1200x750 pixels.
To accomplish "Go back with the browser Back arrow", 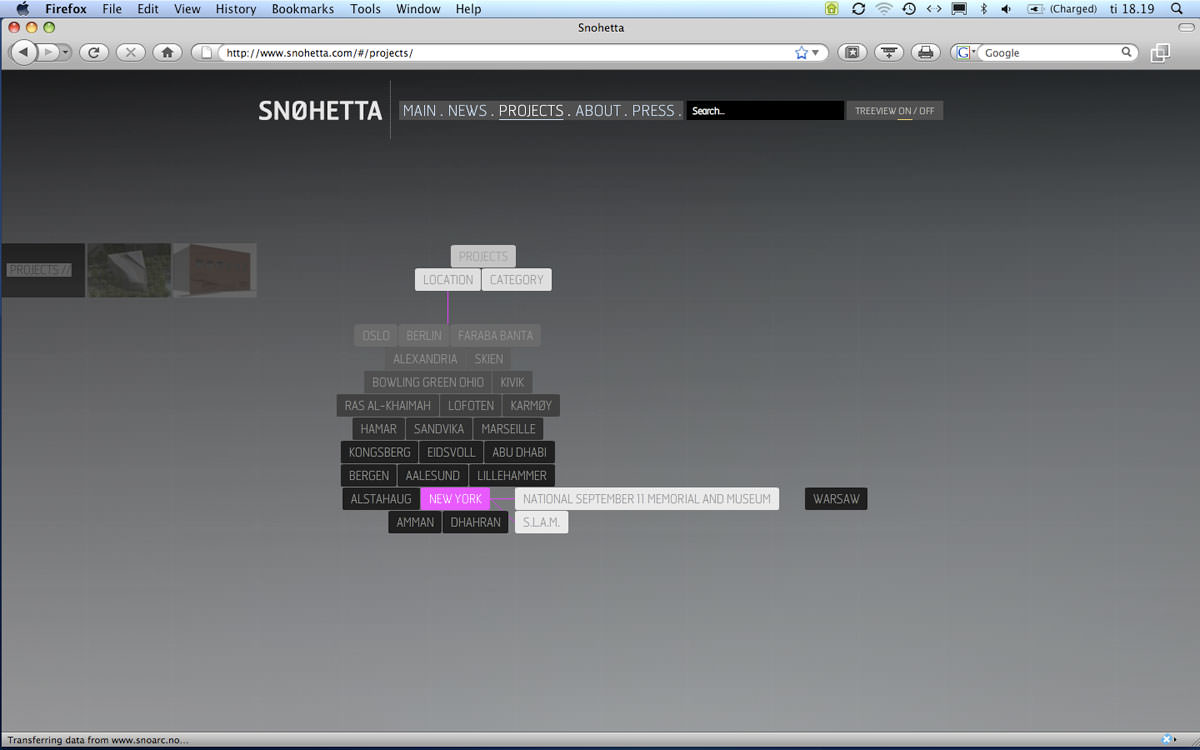I will click(23, 52).
